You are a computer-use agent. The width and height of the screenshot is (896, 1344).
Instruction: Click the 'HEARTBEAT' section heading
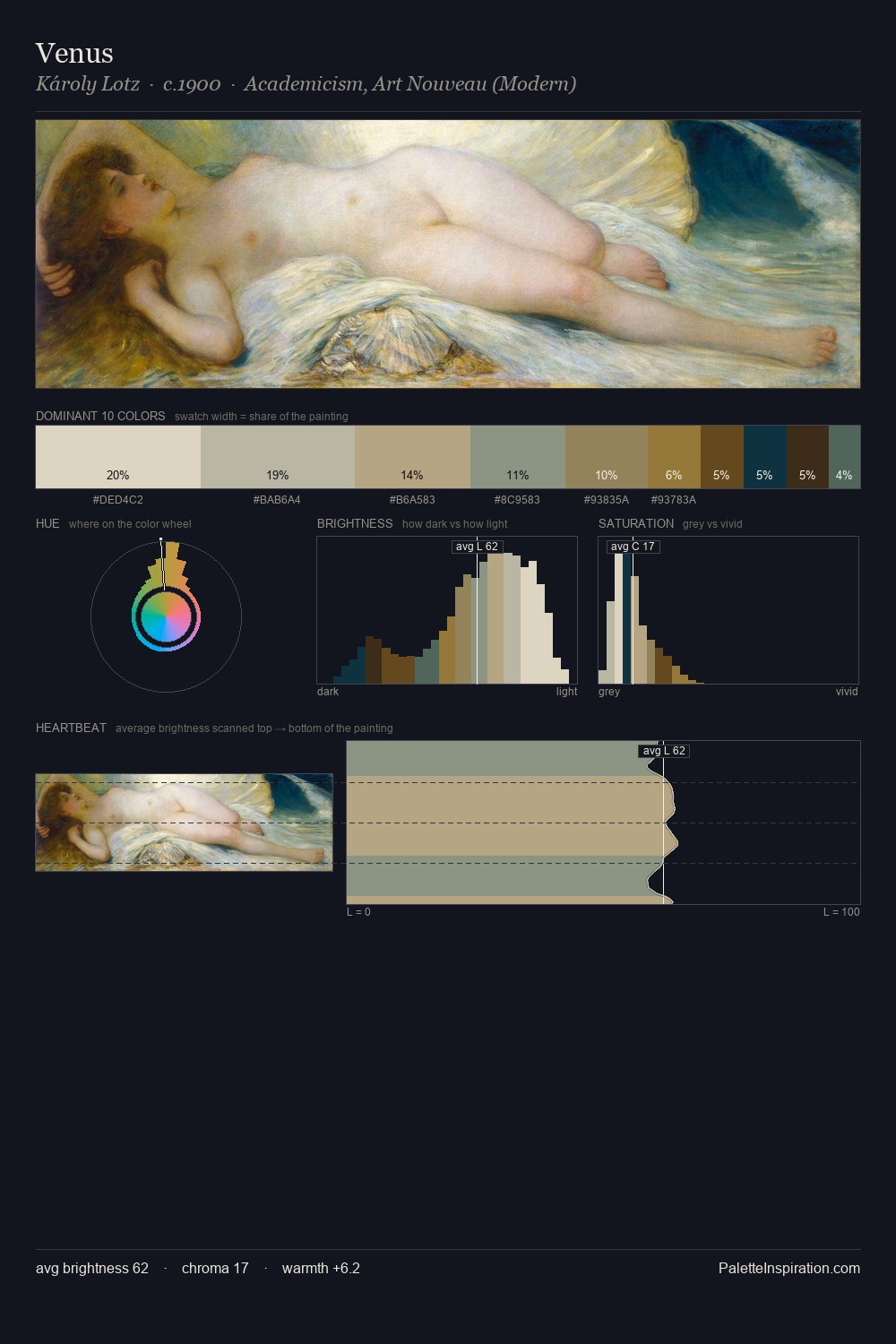[71, 728]
